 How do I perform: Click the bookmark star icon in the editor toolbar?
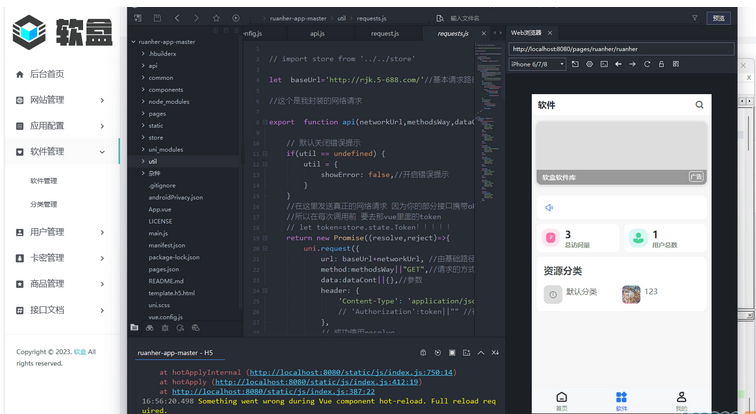click(216, 18)
